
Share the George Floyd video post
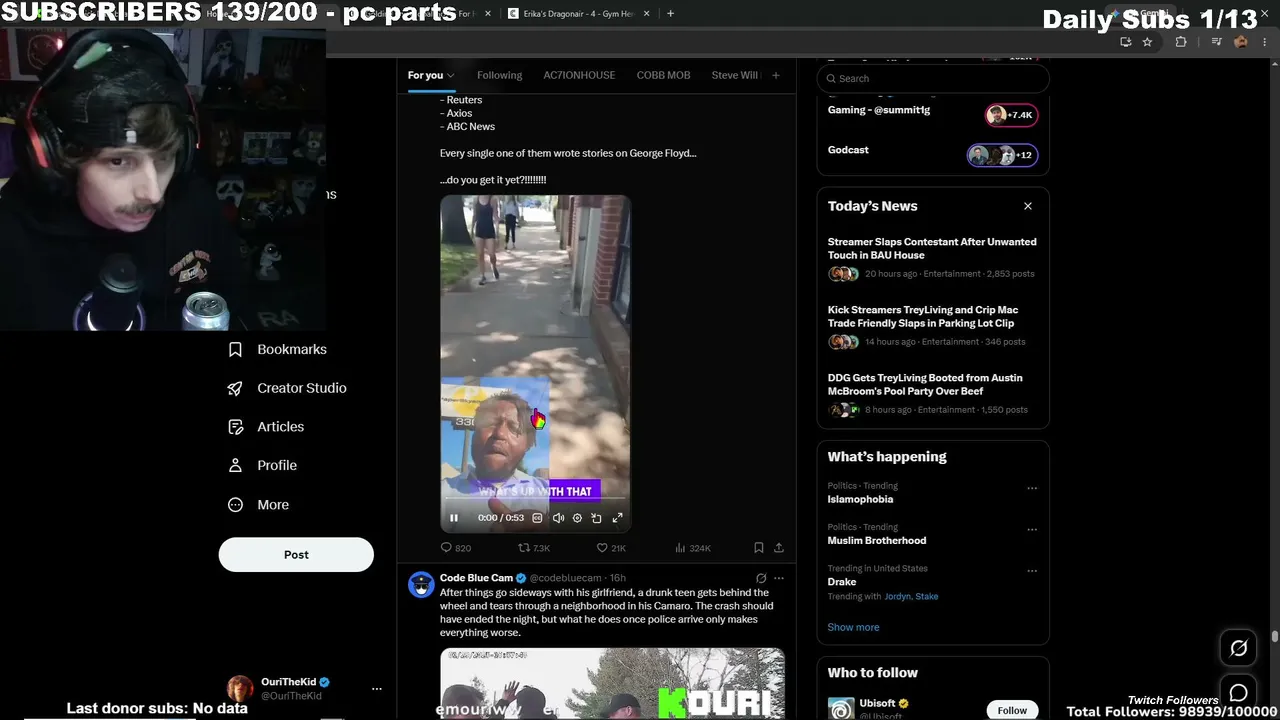(x=779, y=548)
